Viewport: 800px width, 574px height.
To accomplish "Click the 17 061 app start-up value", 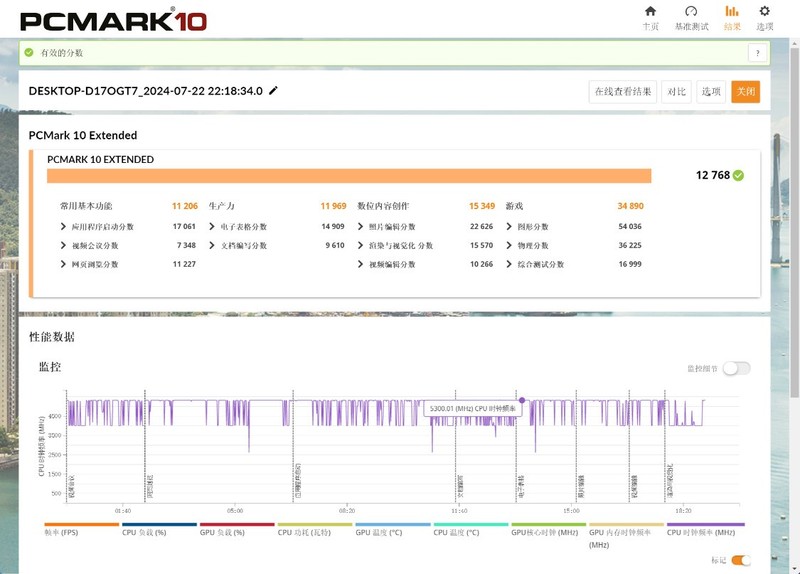I will (184, 227).
